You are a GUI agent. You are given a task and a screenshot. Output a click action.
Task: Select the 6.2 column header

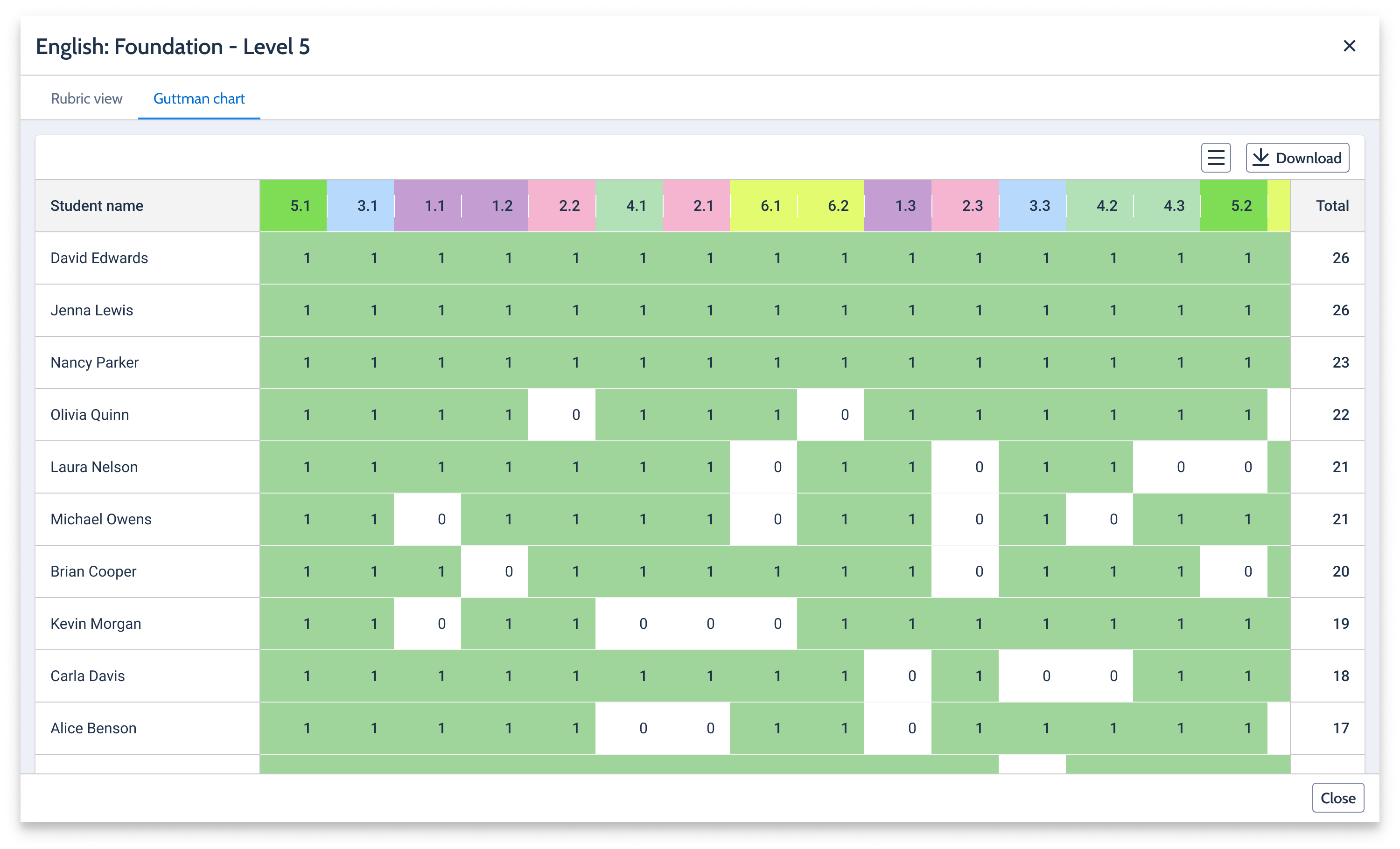831,206
